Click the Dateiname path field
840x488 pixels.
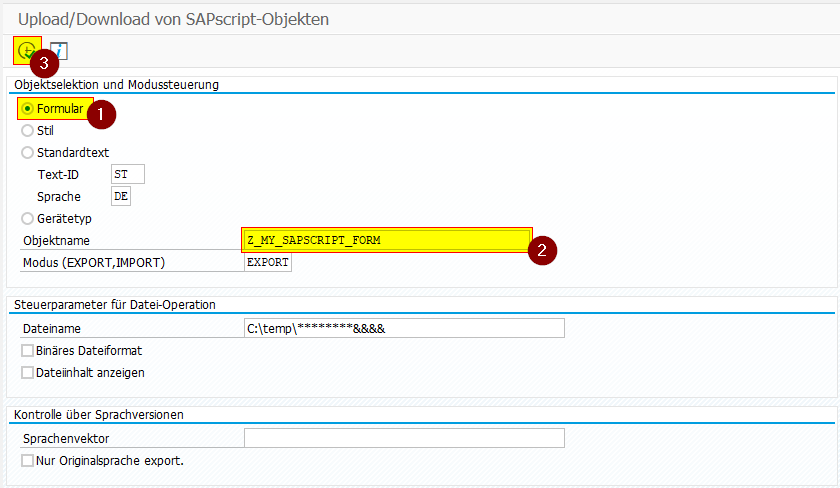(x=404, y=328)
